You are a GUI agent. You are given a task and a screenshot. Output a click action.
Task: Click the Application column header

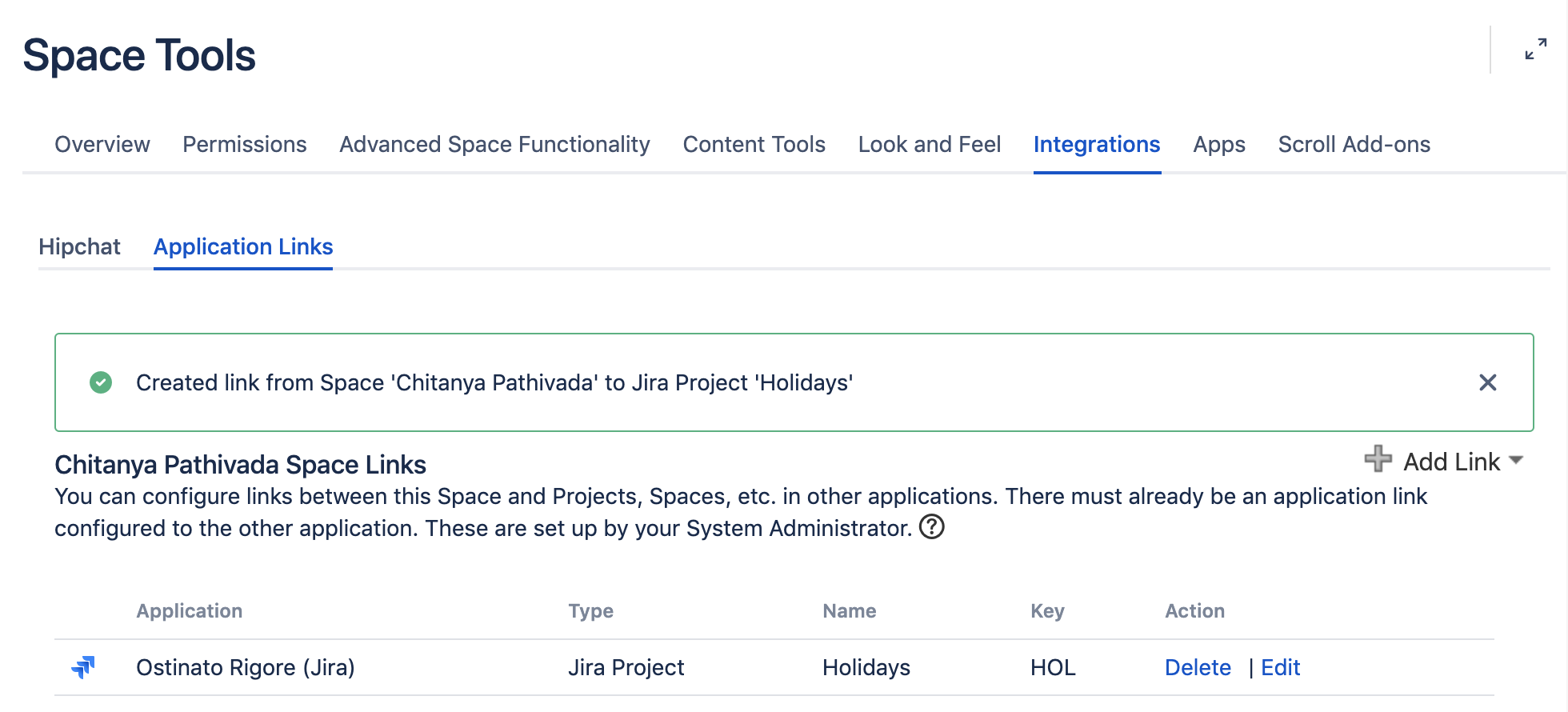click(x=190, y=611)
